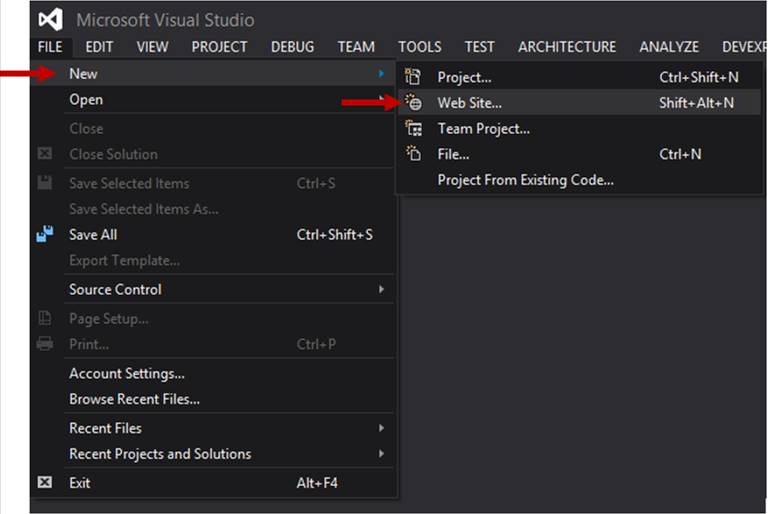Choose File... in the New submenu
Viewport: 768px width, 514px height.
pos(579,154)
